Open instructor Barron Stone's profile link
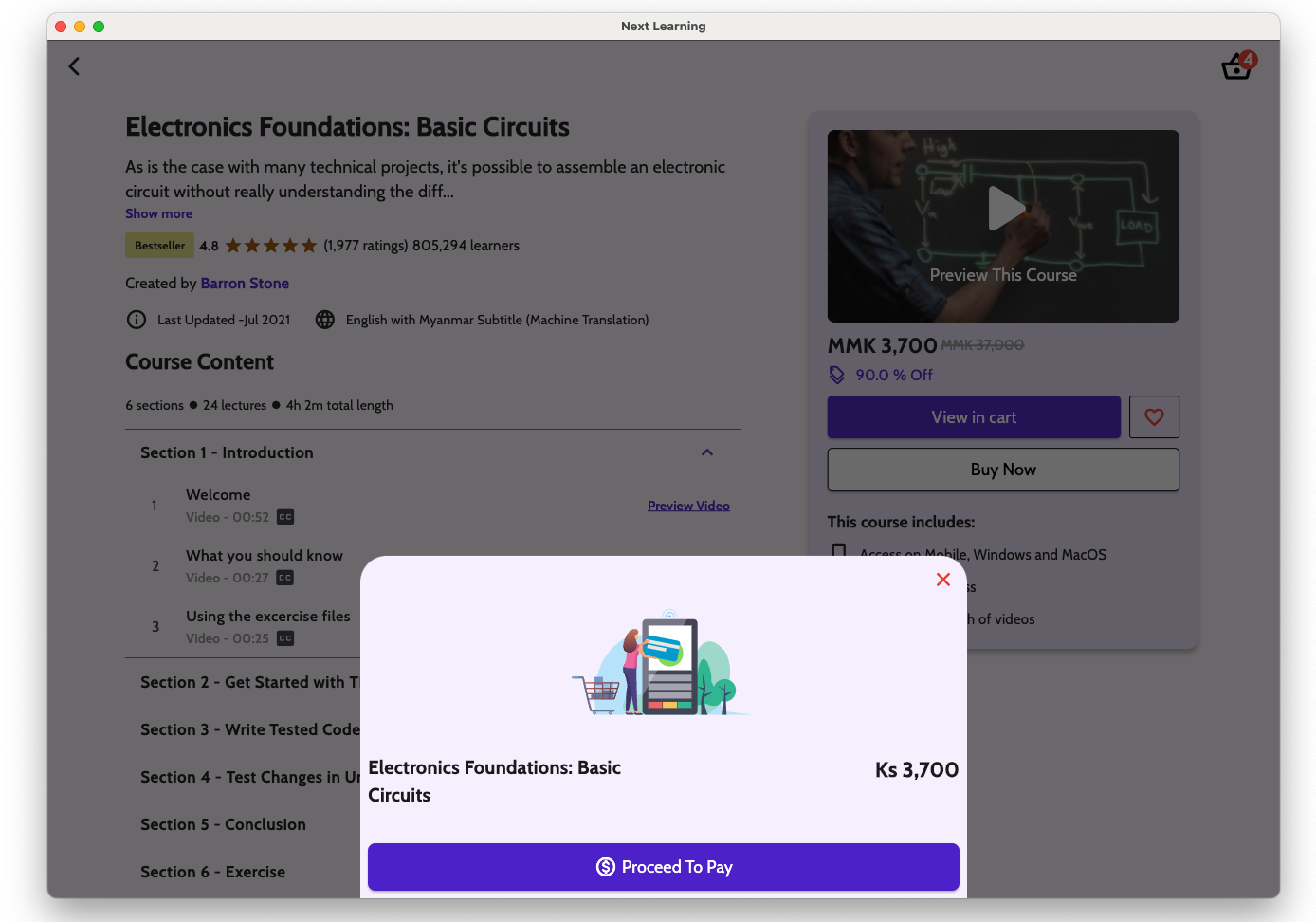The image size is (1316, 922). tap(245, 283)
